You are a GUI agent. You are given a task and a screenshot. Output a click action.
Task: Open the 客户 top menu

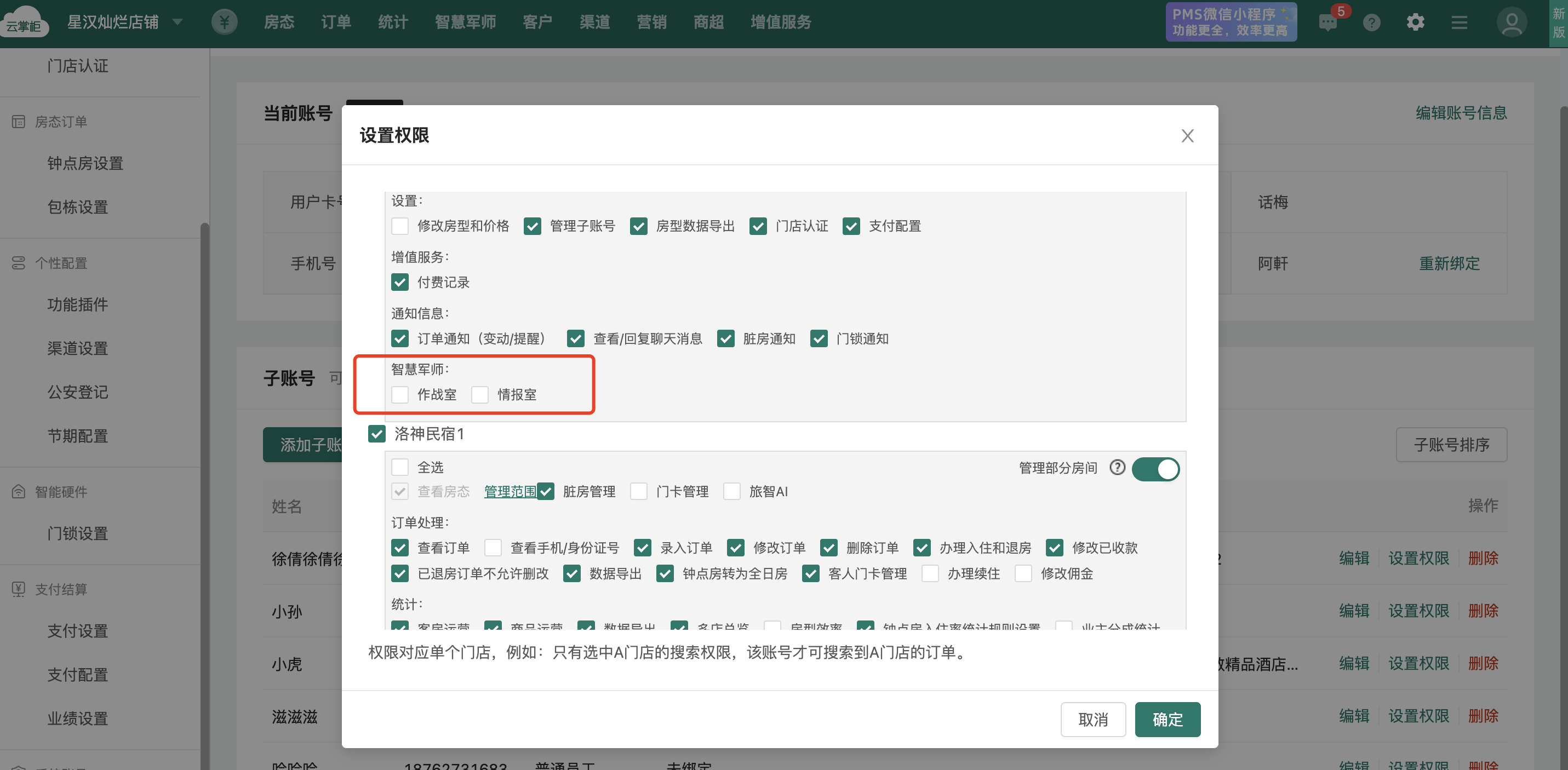537,22
